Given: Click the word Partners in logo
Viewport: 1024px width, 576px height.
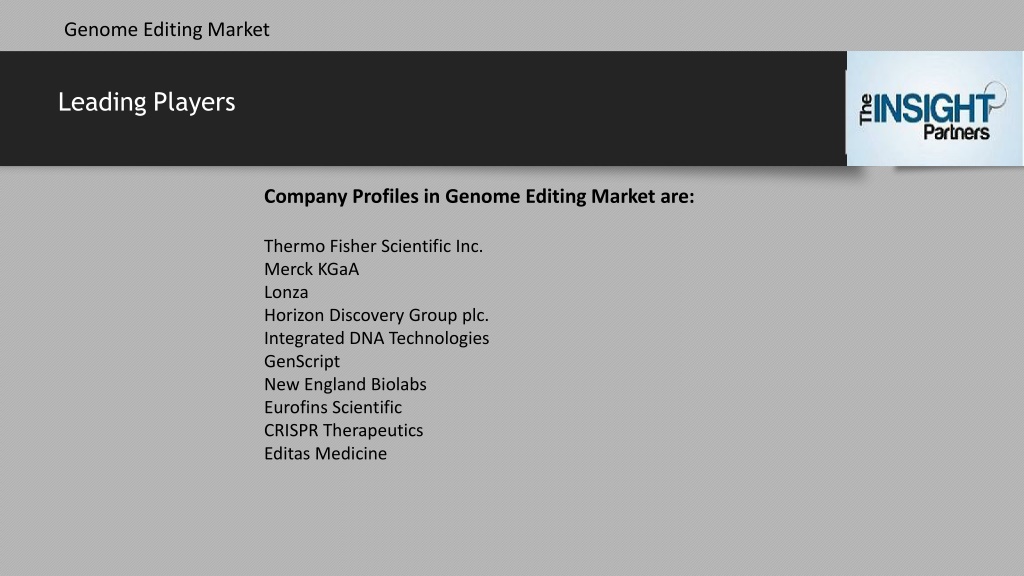Looking at the screenshot, I should point(956,133).
